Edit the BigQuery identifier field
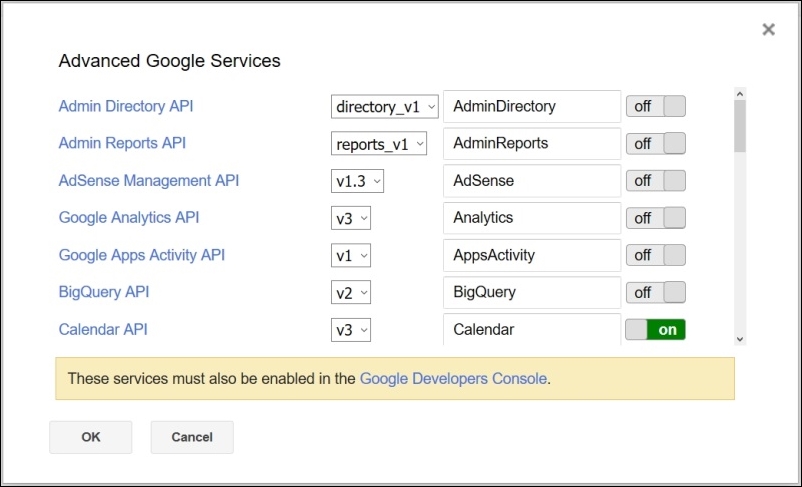 point(532,292)
